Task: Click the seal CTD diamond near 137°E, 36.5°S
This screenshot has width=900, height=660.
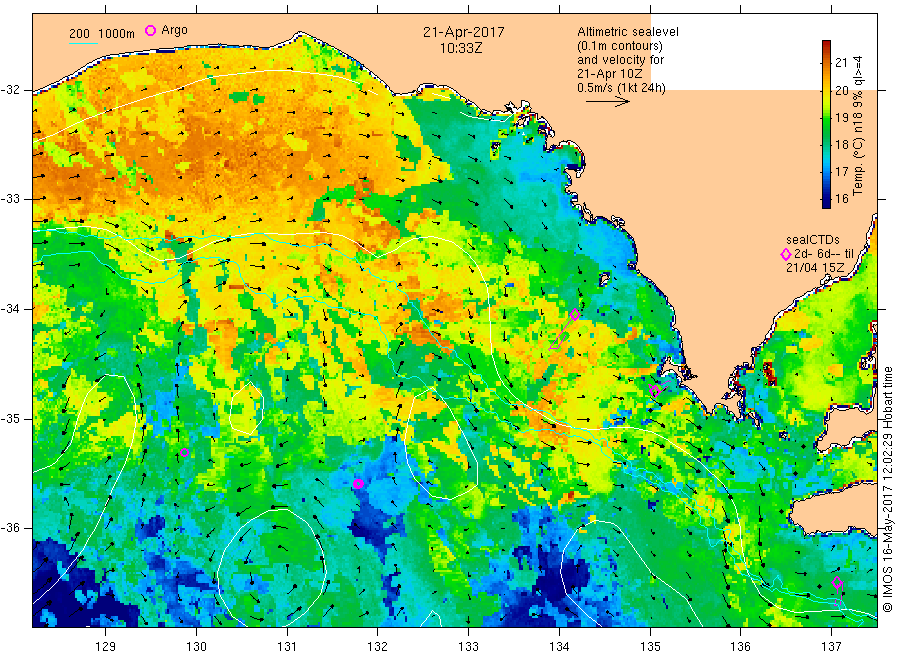Action: tap(837, 583)
